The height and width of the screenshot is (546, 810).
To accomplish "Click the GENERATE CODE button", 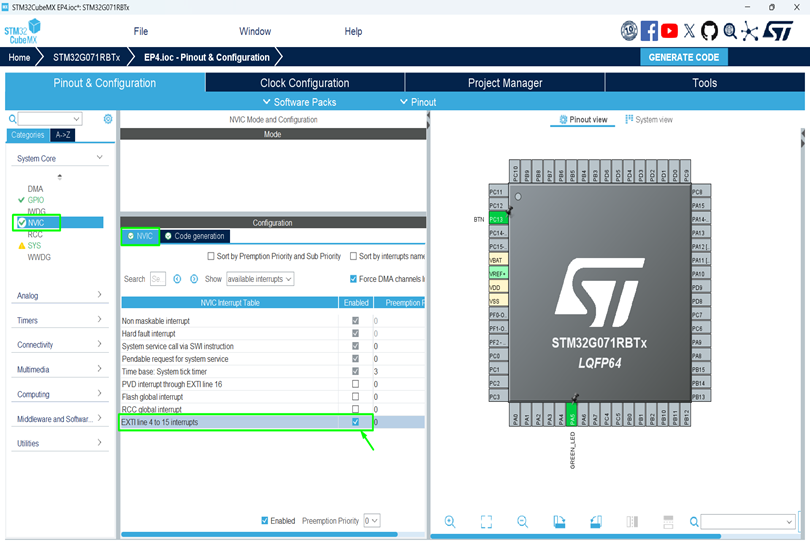I will point(683,57).
